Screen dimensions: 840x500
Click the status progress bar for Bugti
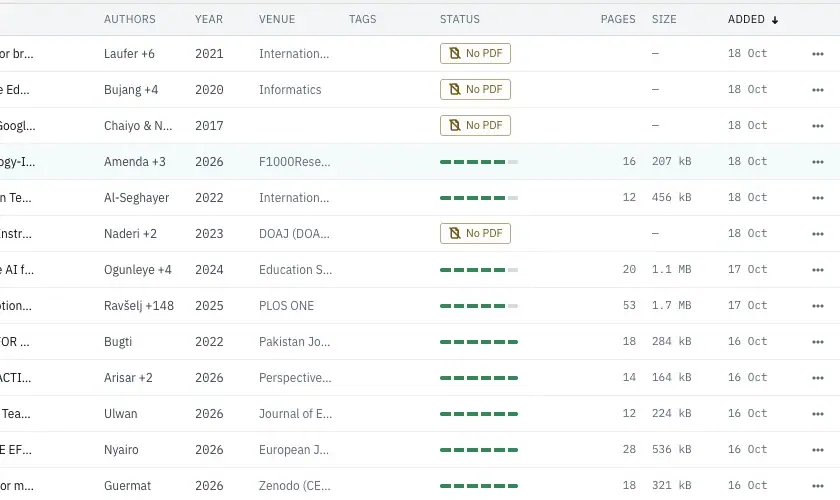479,342
